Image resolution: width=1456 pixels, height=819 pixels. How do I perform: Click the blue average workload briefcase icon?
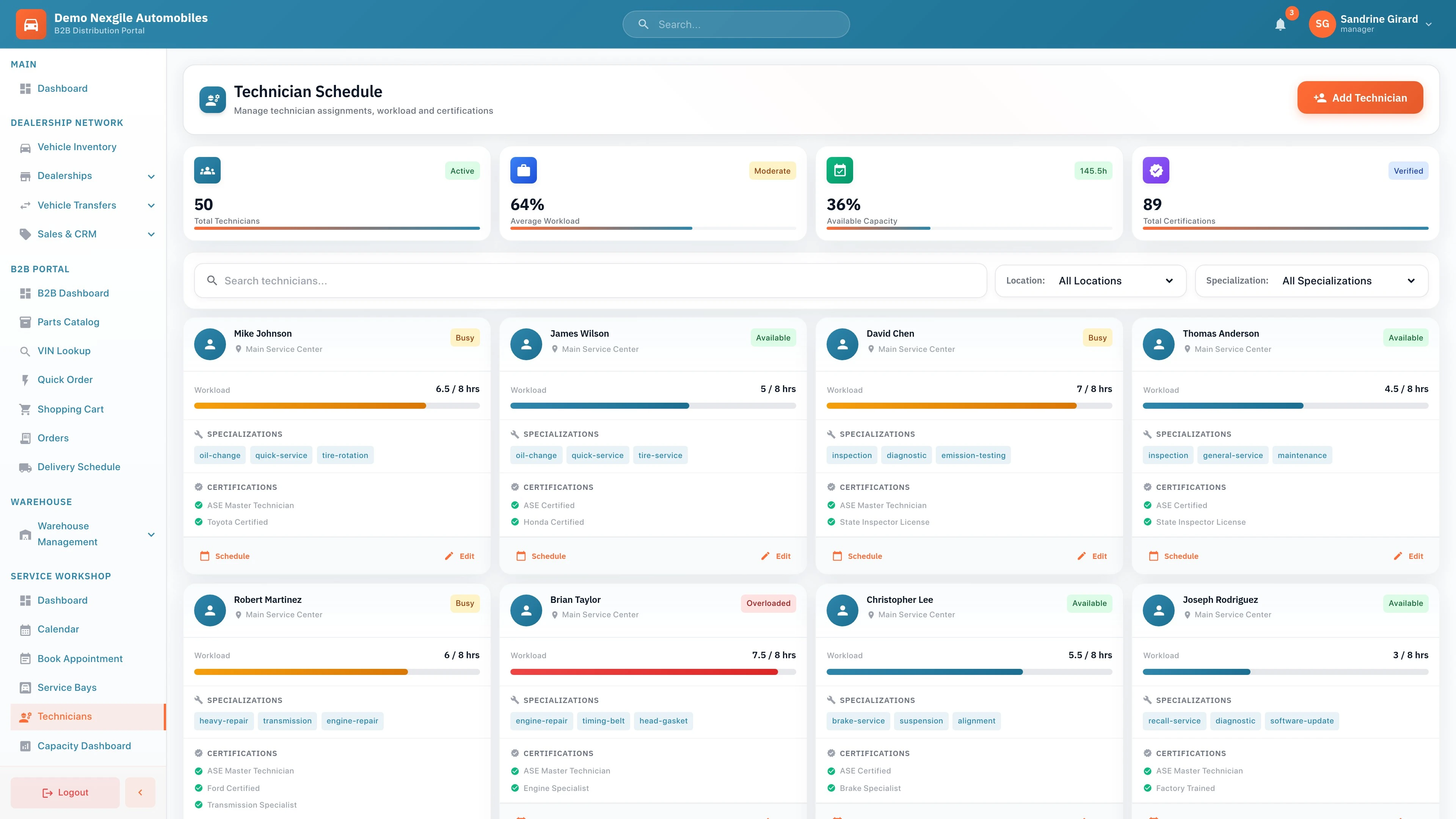coord(523,170)
